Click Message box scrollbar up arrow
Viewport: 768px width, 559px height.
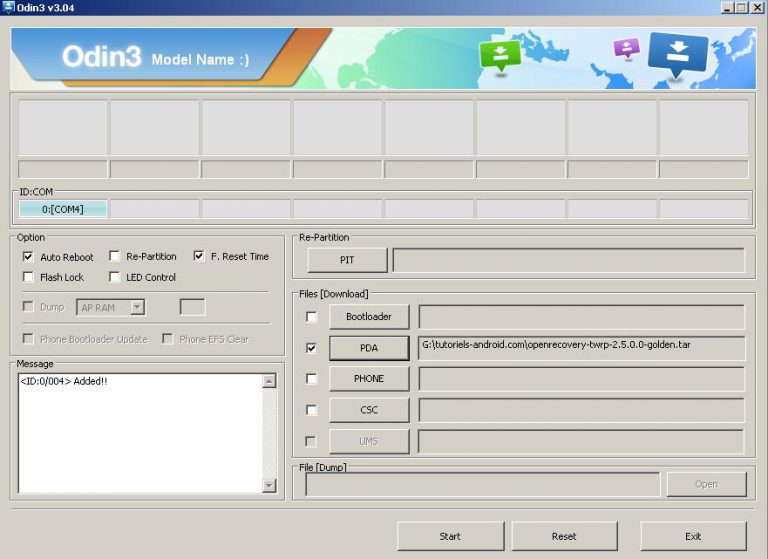(269, 381)
